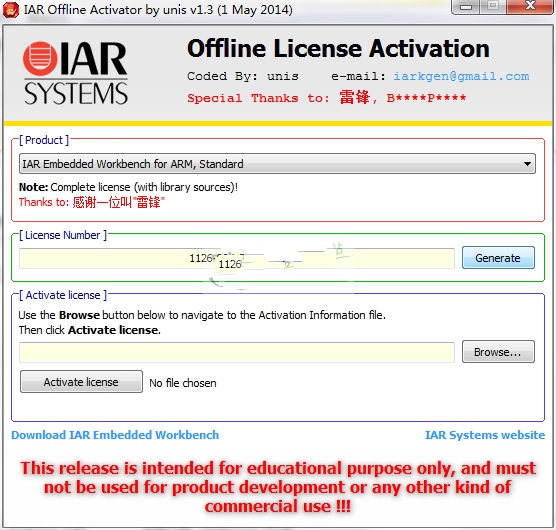Click the IAR Activator title bar icon
Viewport: 556px width, 530px height.
(x=10, y=10)
